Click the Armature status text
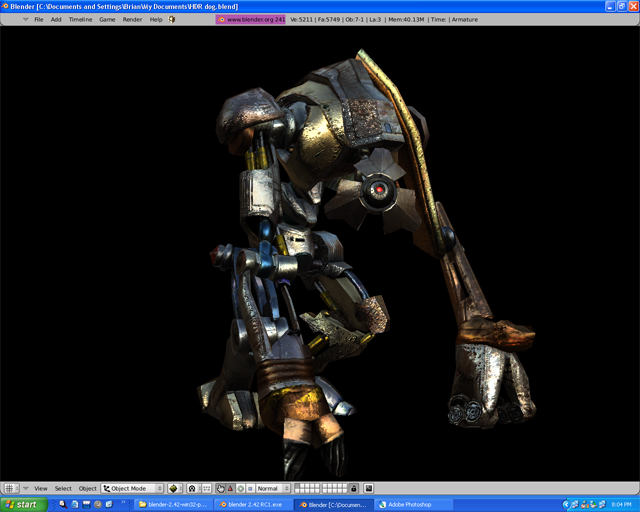 (464, 19)
